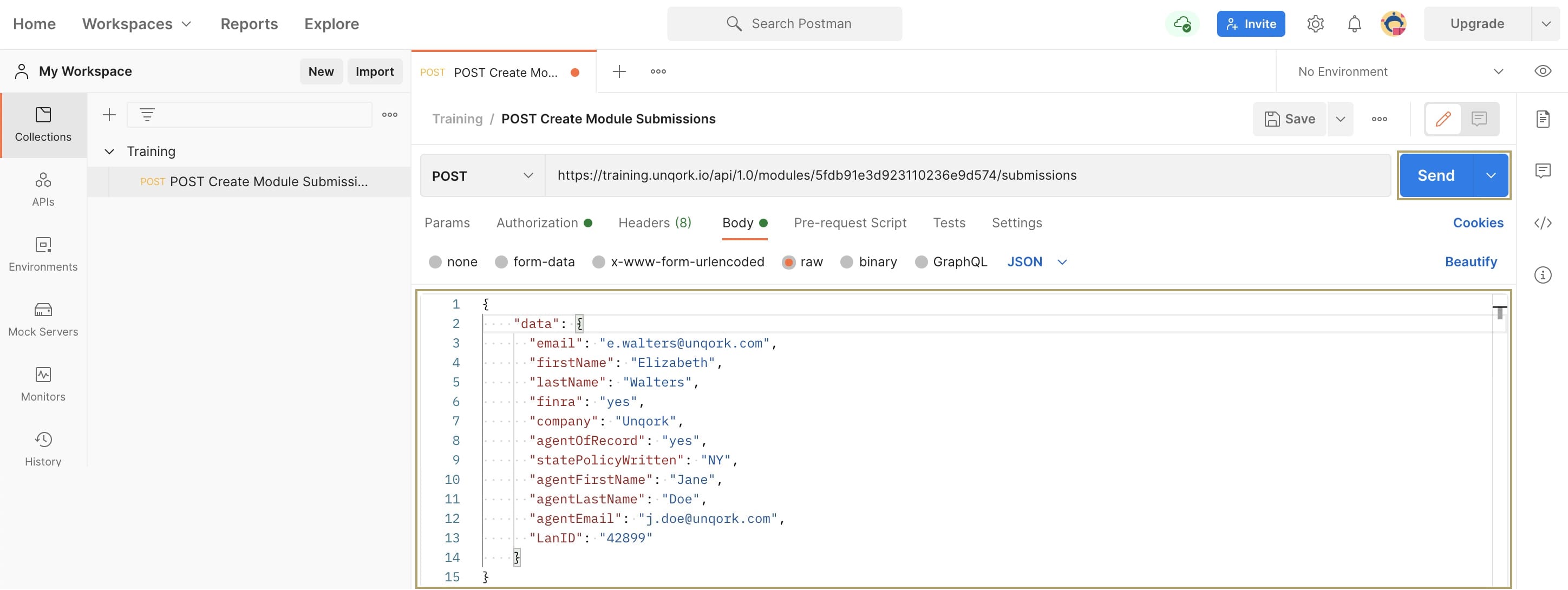Image resolution: width=1568 pixels, height=590 pixels.
Task: Open request more actions ellipsis near Save
Action: pyautogui.click(x=1379, y=119)
